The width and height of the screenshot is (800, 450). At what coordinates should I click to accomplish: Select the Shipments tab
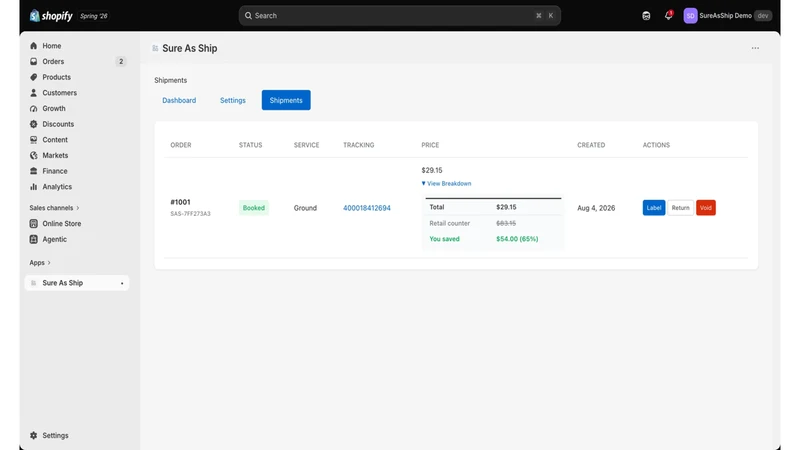[x=286, y=101]
